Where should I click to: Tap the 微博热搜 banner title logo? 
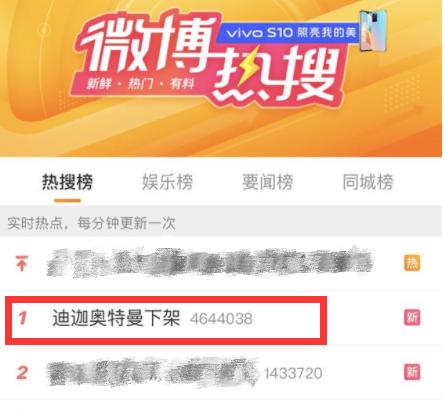click(x=207, y=58)
